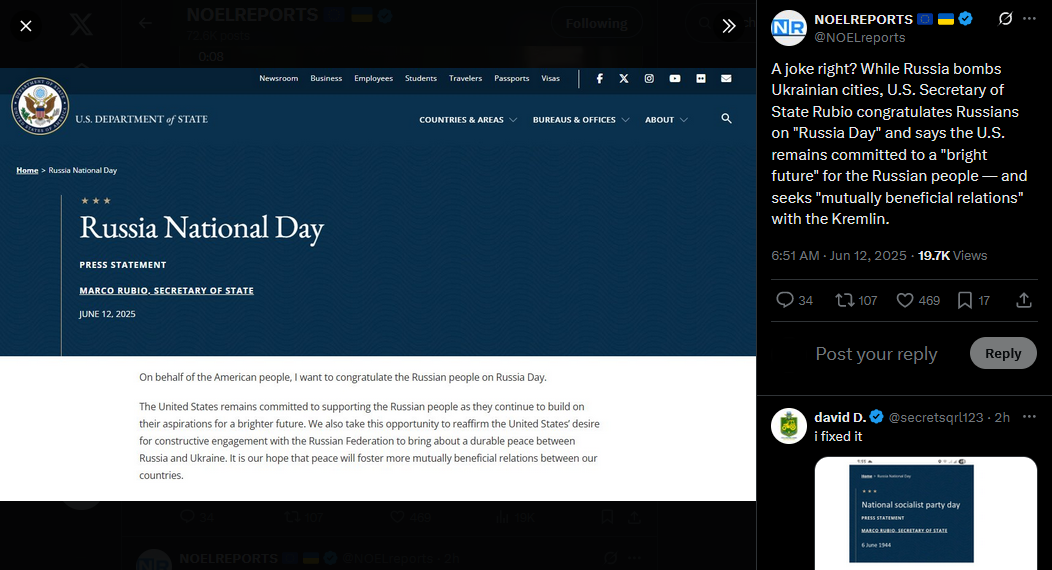Focus the Post your reply field
The width and height of the screenshot is (1052, 570).
876,353
